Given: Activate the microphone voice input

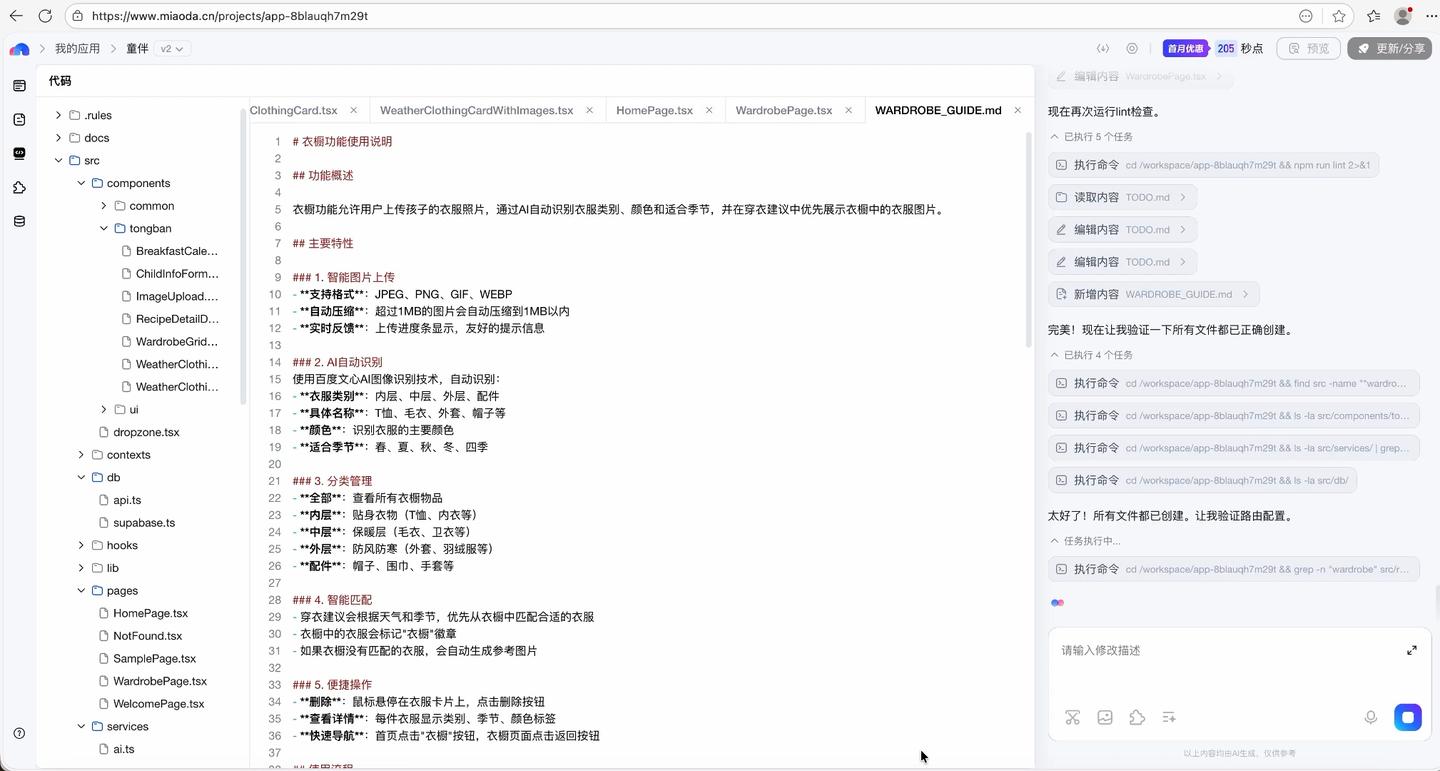Looking at the screenshot, I should tap(1371, 717).
